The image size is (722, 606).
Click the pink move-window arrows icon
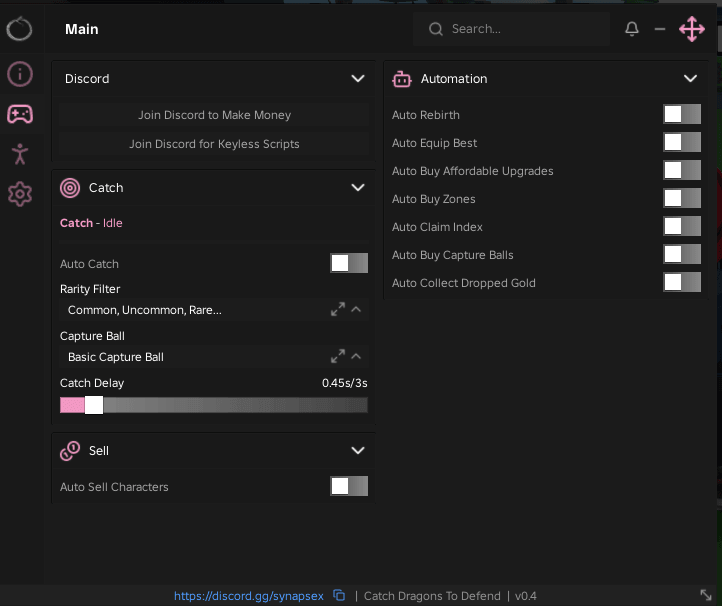[692, 29]
